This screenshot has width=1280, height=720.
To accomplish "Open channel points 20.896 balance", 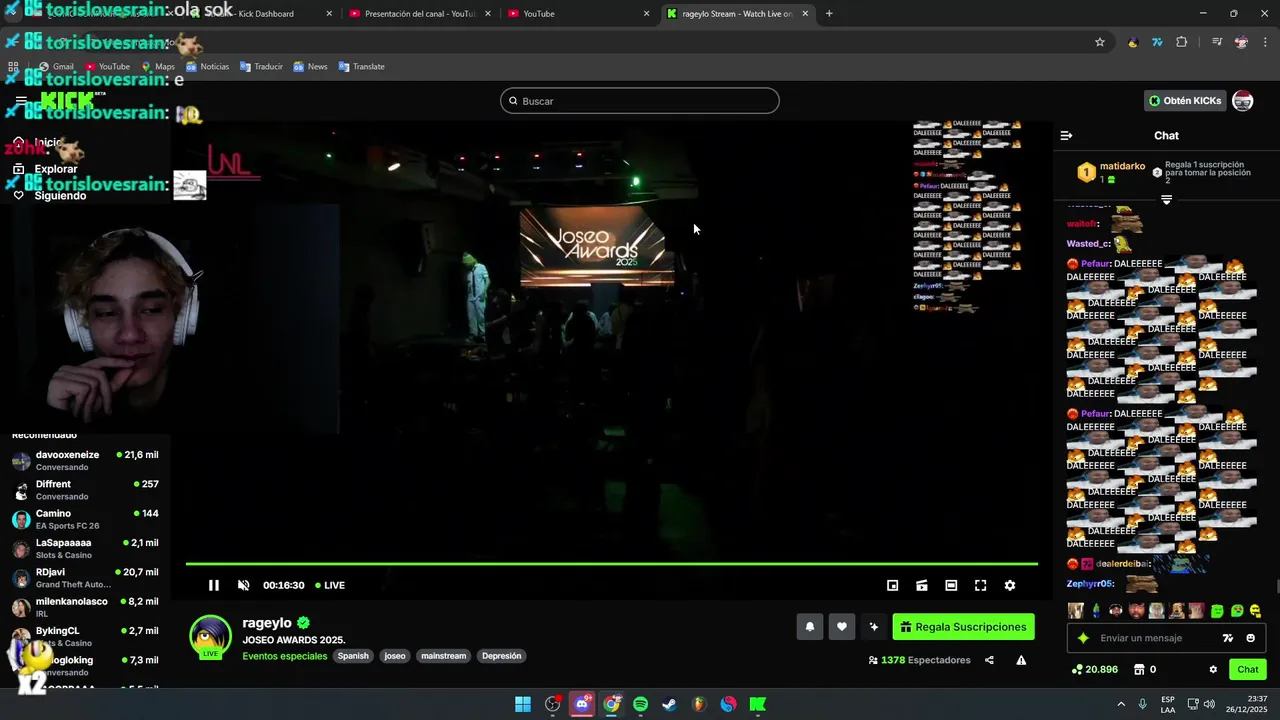I will click(1094, 669).
